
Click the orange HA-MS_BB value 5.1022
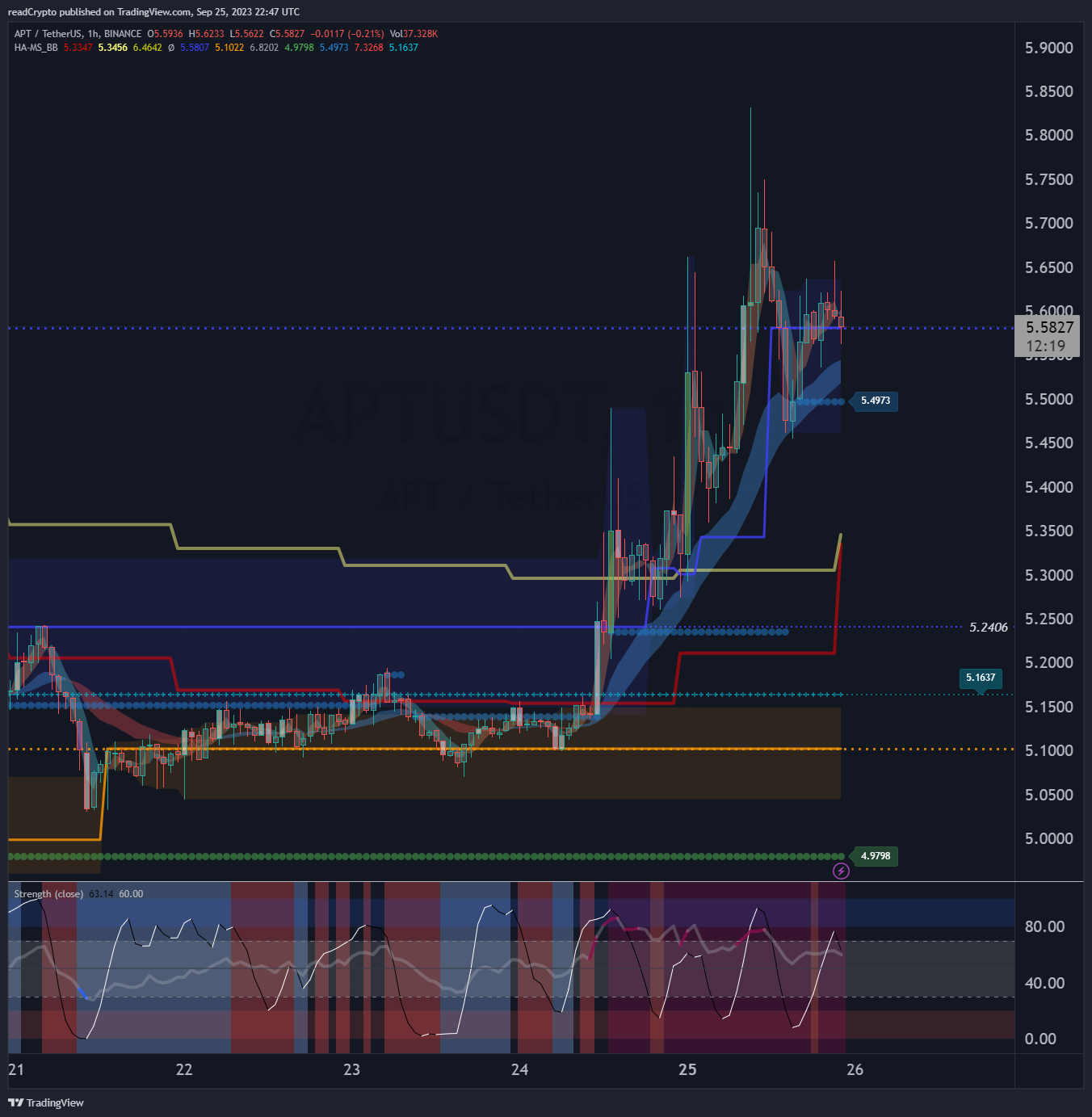pos(229,48)
